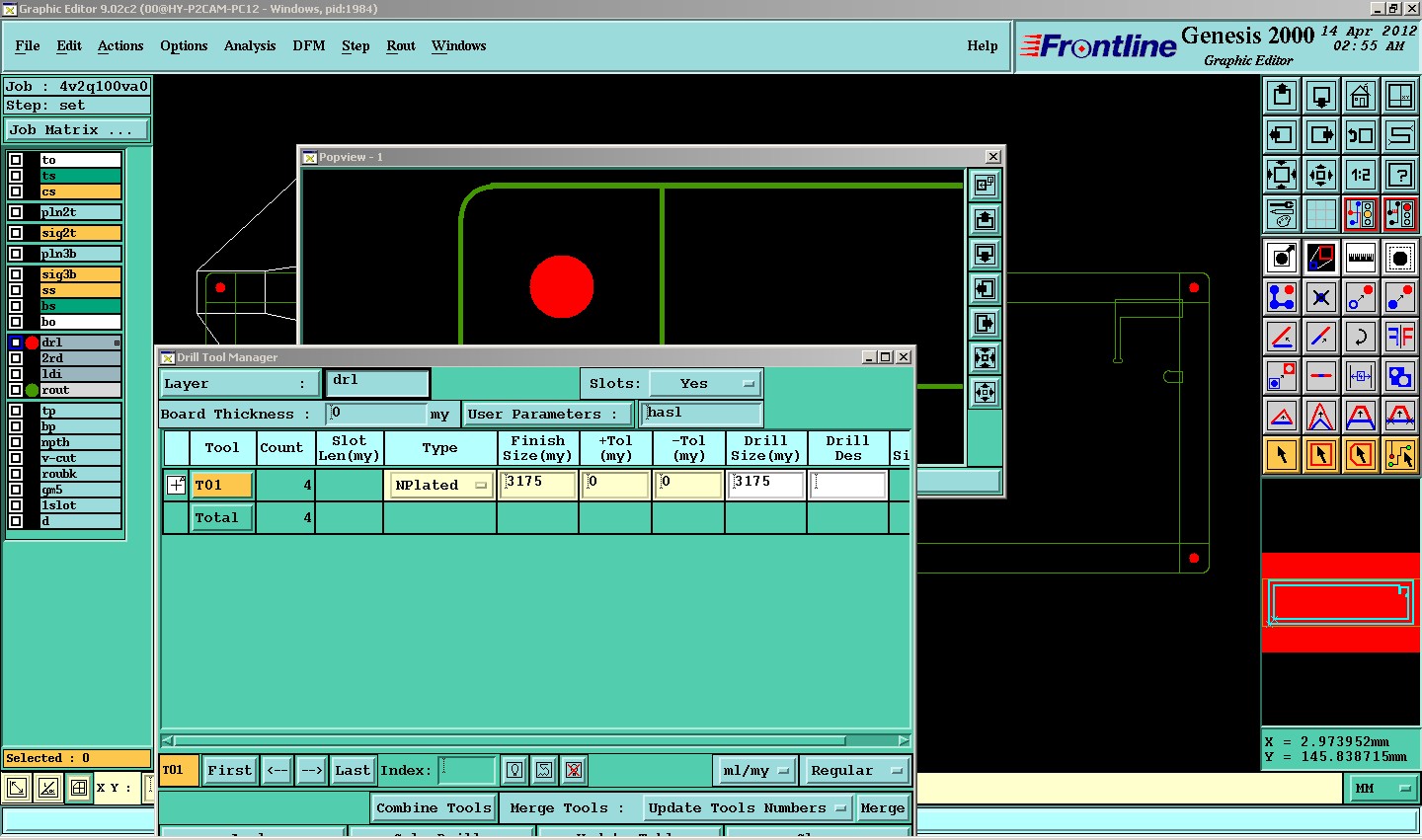Open the ml/my units dropdown
1422x840 pixels.
[755, 770]
